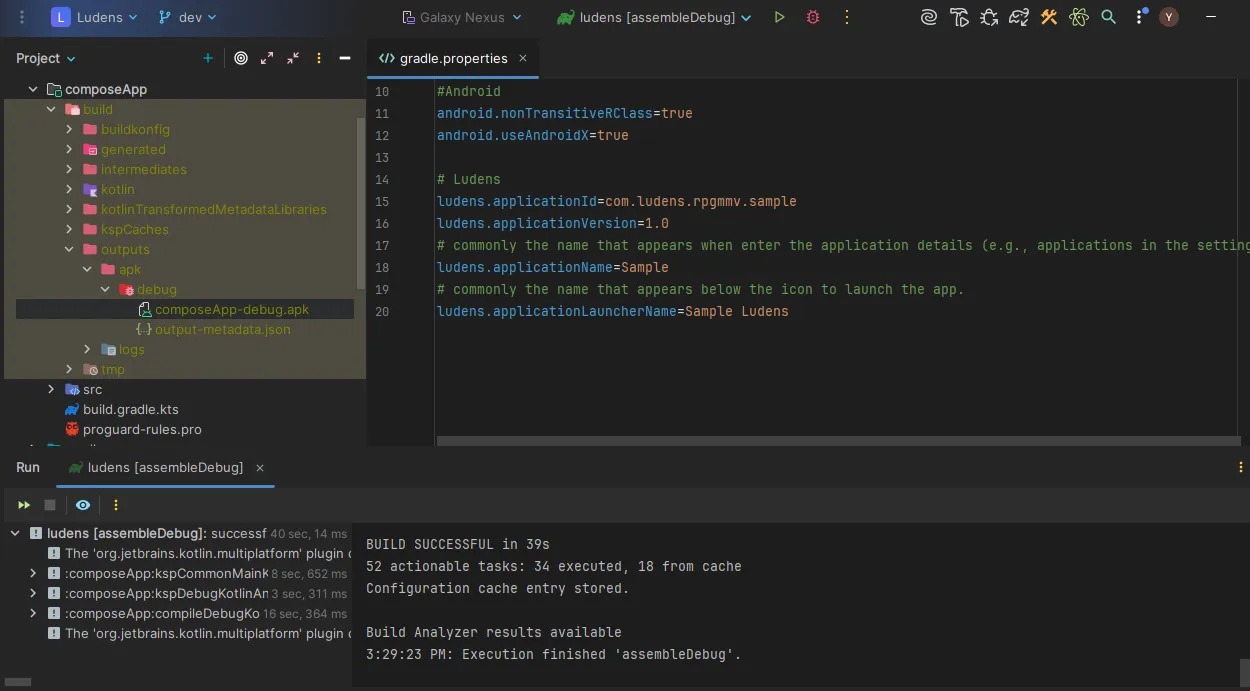Click the blue plus icon in Project panel

pyautogui.click(x=208, y=58)
